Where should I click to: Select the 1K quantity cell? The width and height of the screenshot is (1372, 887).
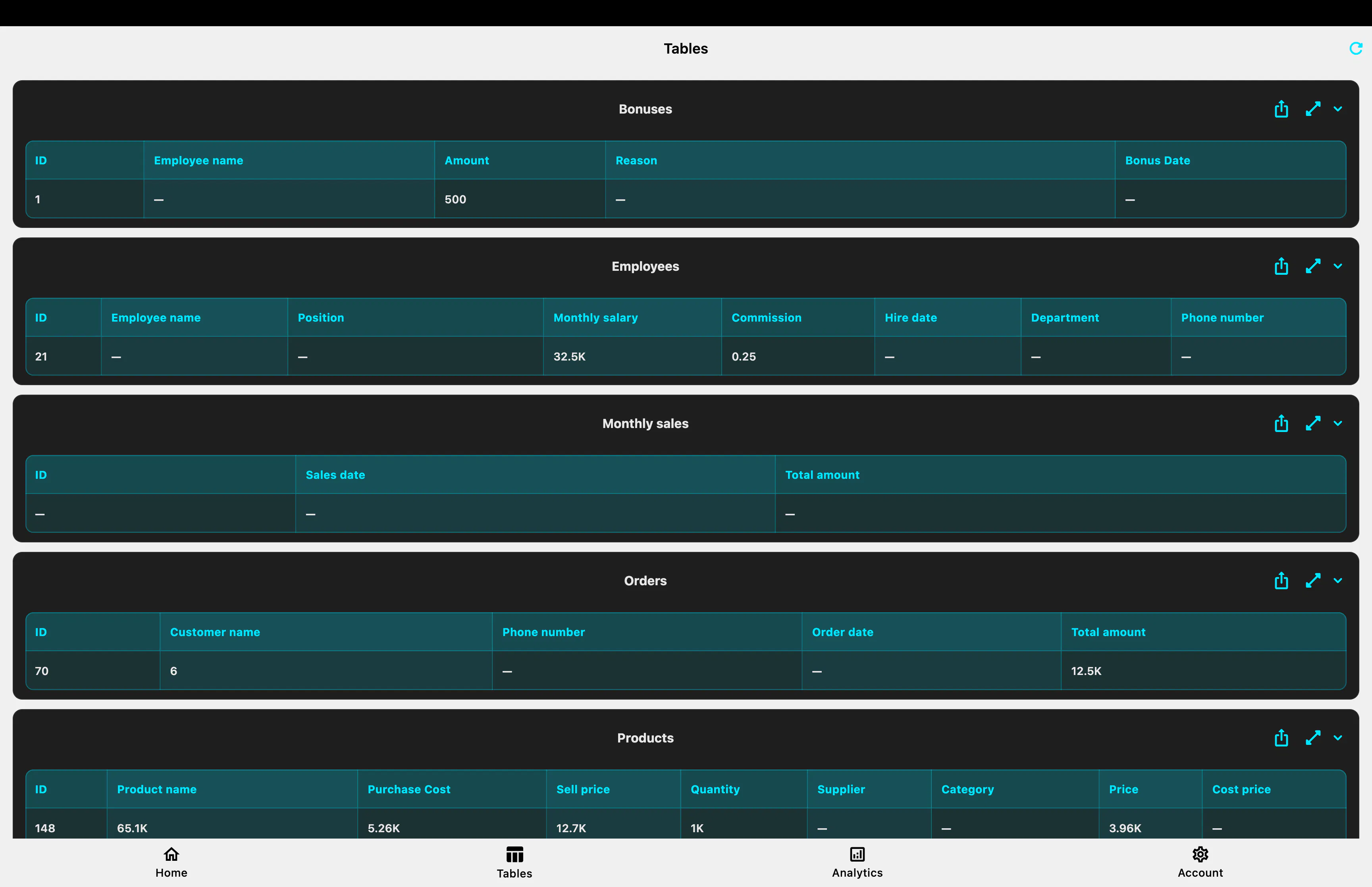coord(744,823)
